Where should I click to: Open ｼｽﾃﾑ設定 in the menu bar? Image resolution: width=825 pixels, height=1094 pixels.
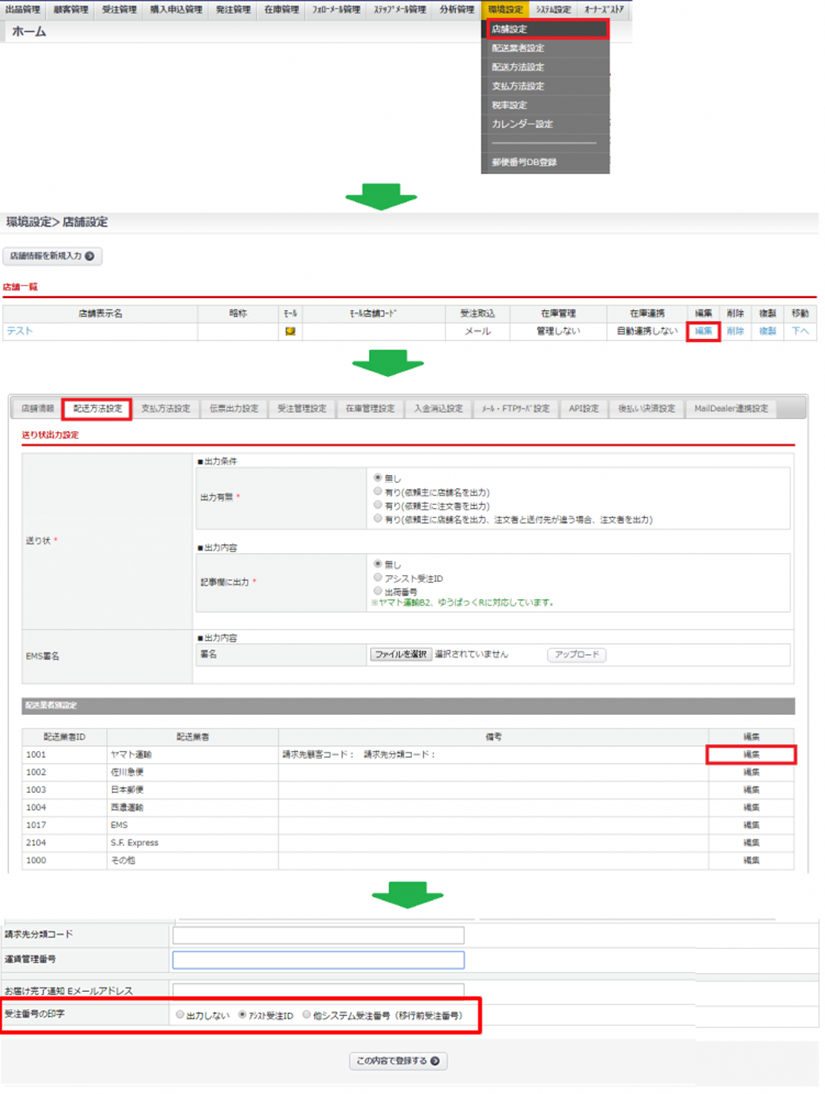tap(553, 10)
